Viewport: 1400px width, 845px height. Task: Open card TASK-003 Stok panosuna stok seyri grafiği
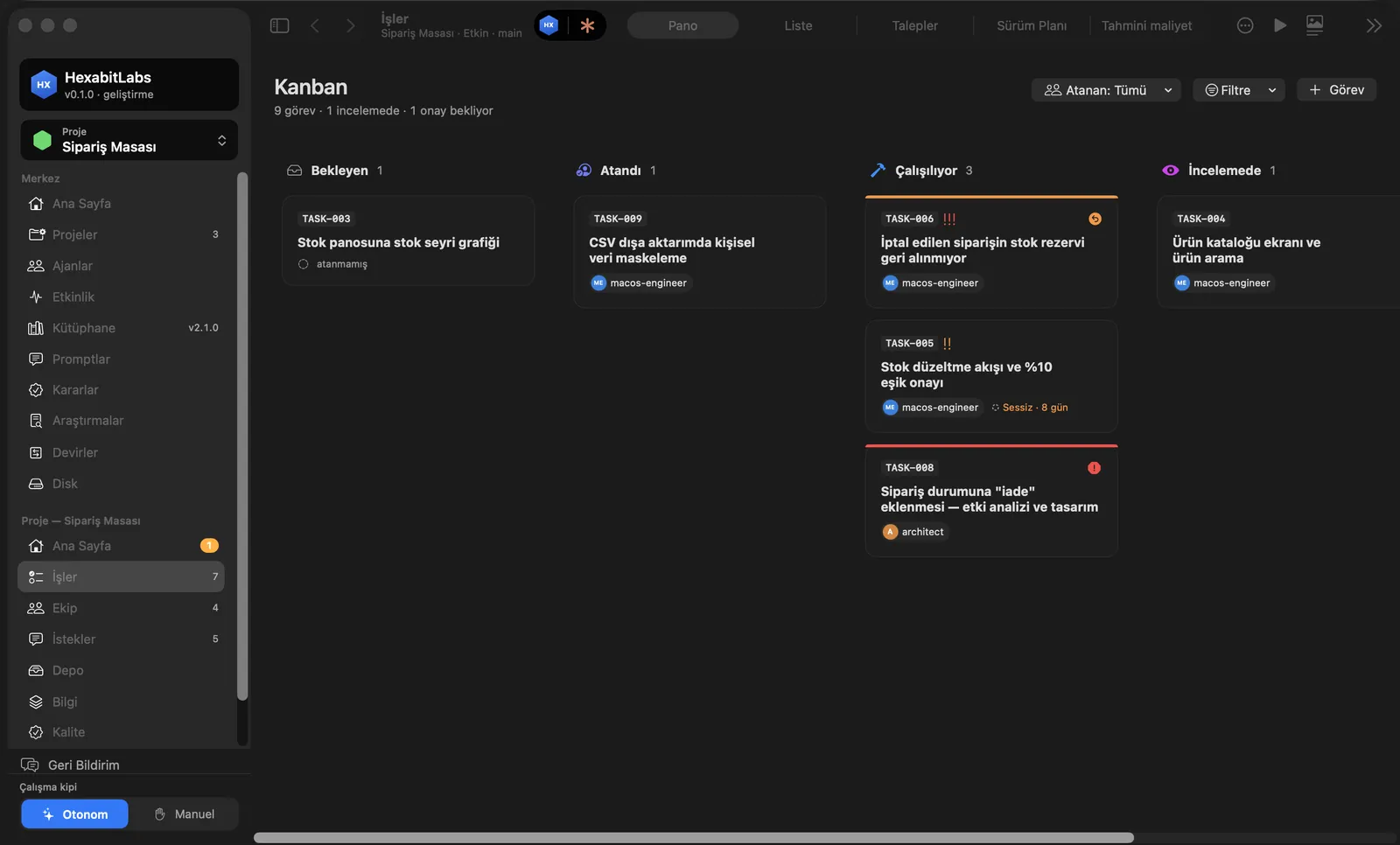point(409,241)
